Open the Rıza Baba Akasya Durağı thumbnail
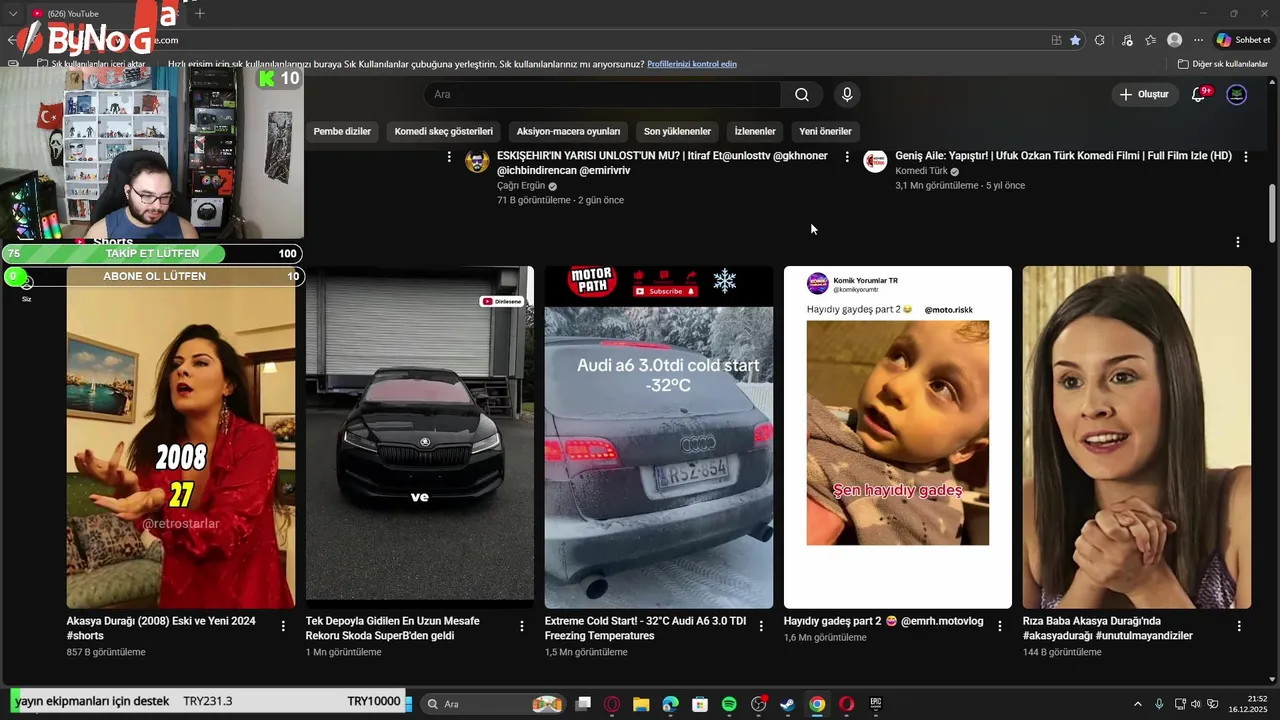The image size is (1280, 720). tap(1137, 437)
